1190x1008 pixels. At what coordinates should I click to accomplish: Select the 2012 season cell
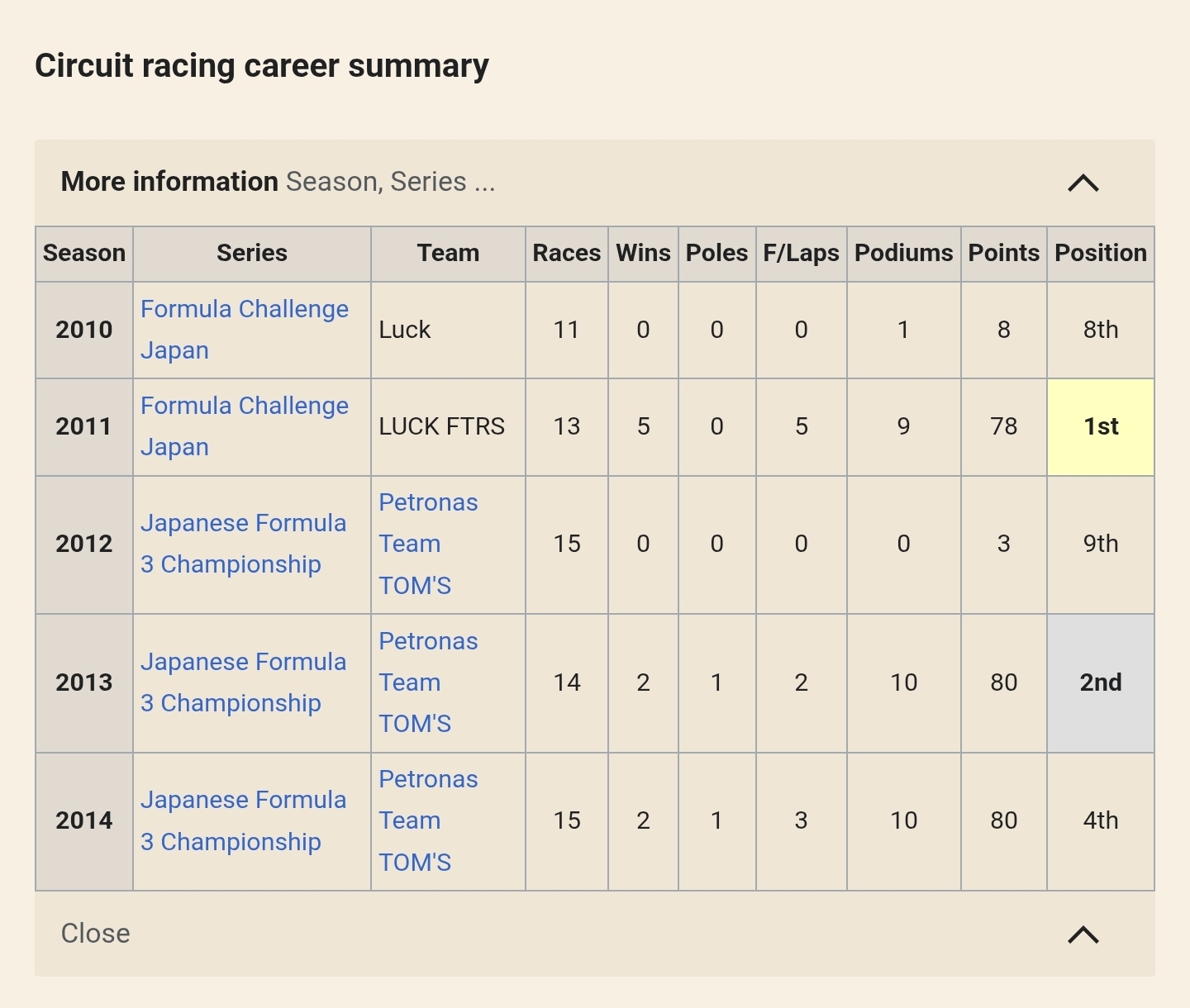pyautogui.click(x=84, y=544)
